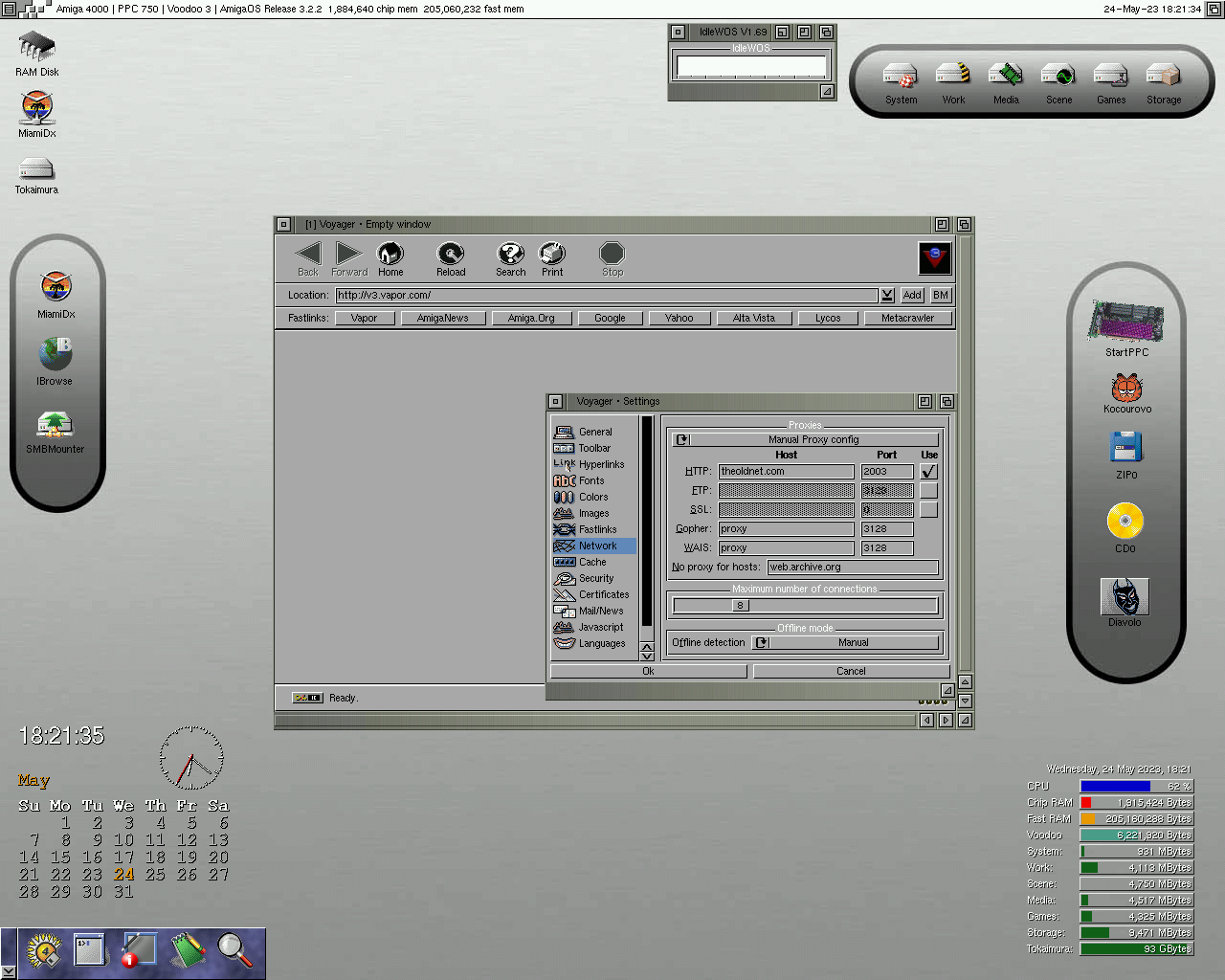This screenshot has height=980, width=1225.
Task: Enable the SSL proxy Use checkbox
Action: (x=928, y=510)
